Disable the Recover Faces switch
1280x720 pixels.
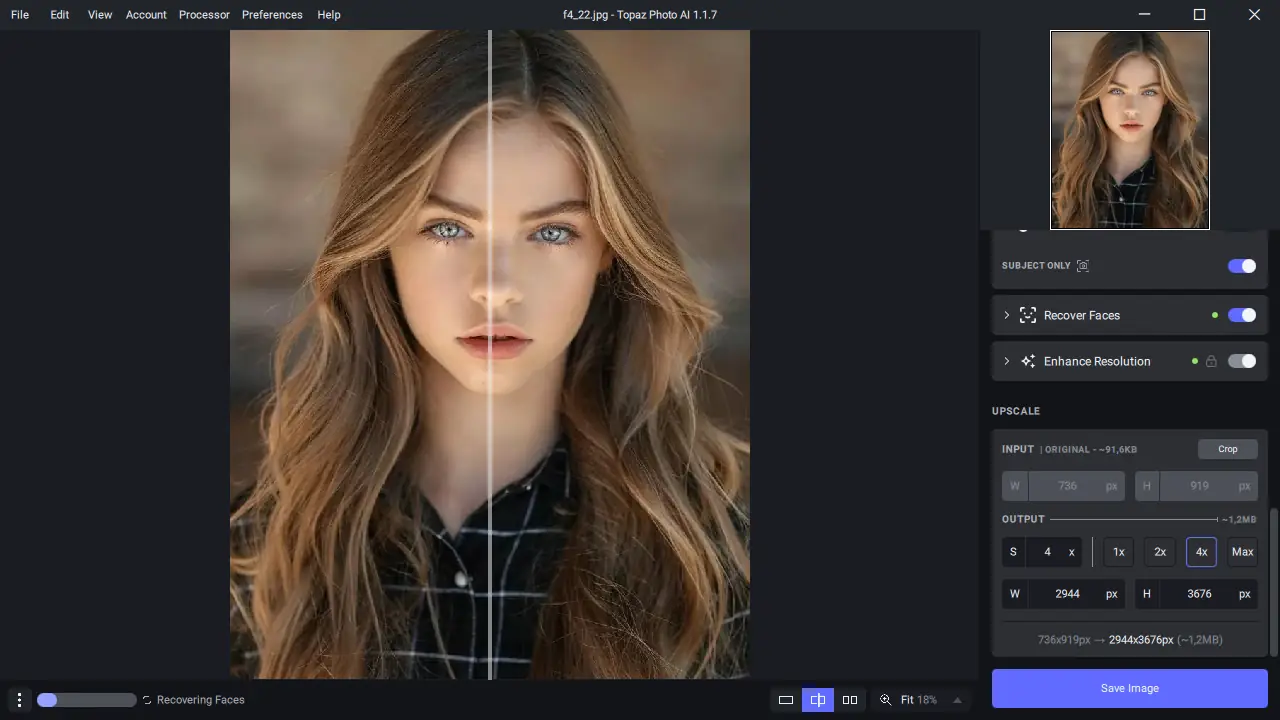pos(1242,315)
